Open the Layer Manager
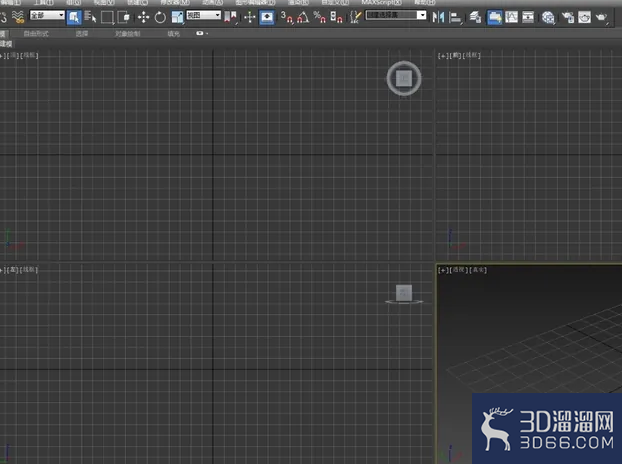 [476, 17]
